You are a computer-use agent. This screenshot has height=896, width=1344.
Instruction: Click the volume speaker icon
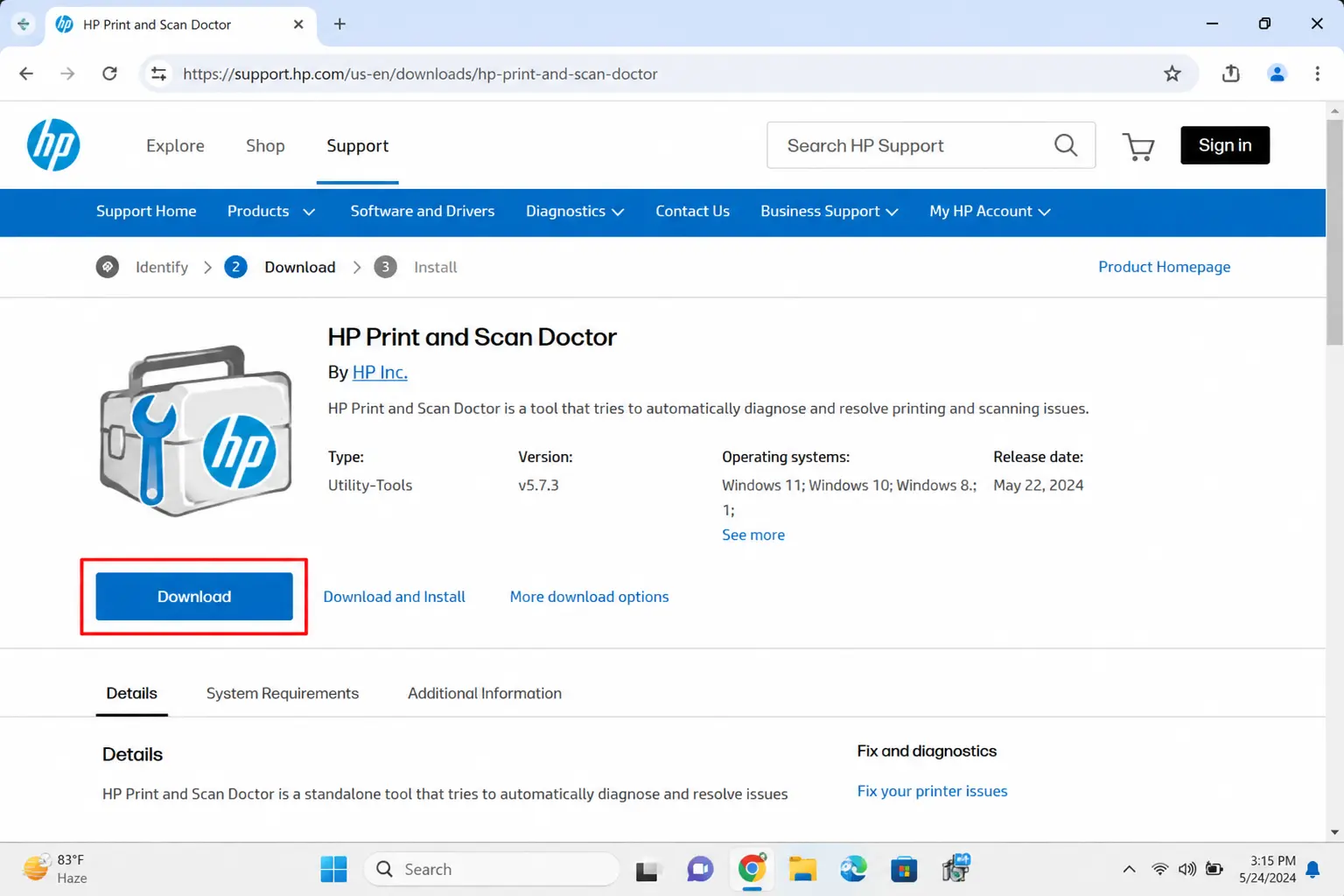click(1186, 869)
